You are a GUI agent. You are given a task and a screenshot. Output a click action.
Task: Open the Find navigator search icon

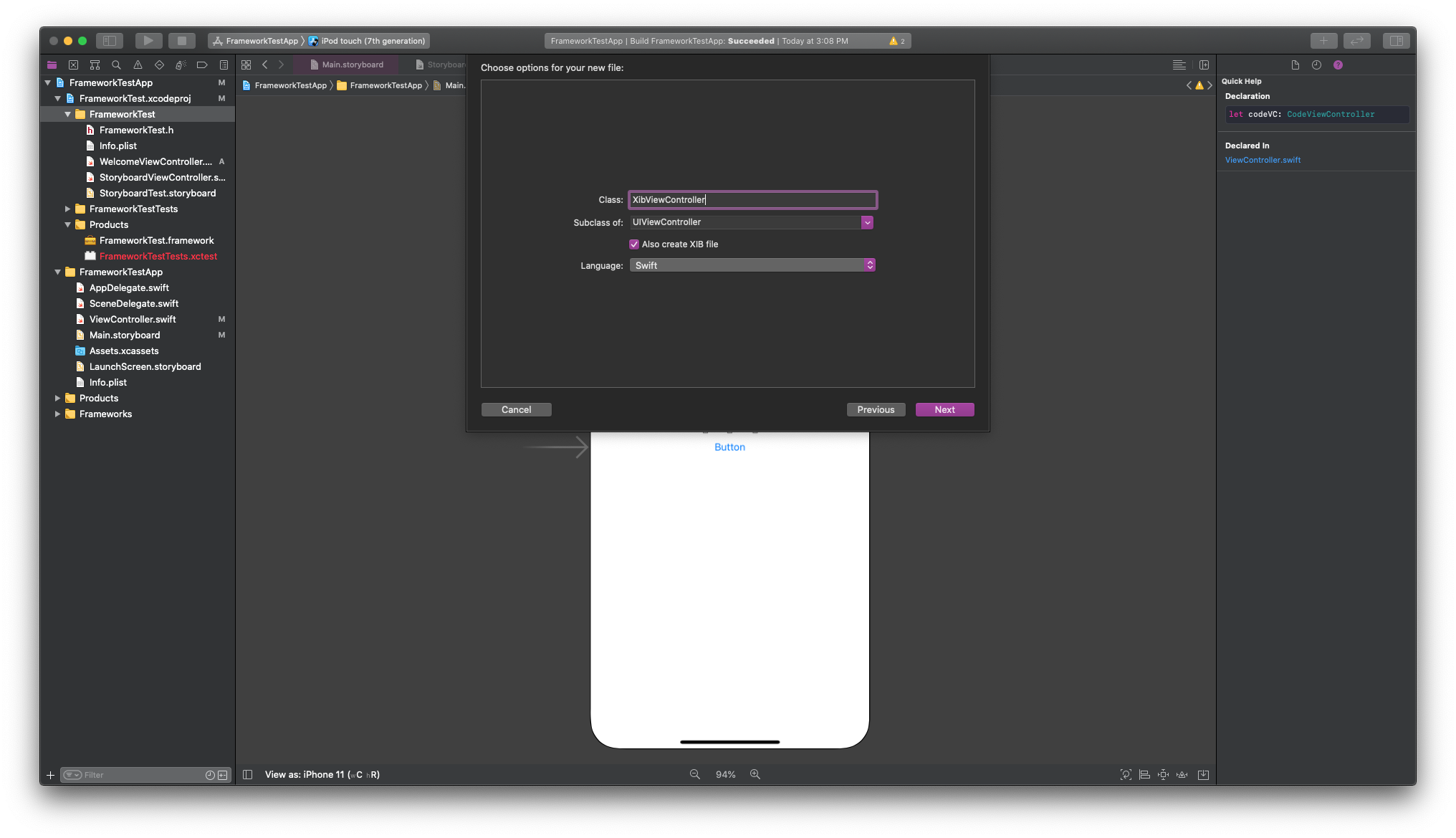click(116, 65)
